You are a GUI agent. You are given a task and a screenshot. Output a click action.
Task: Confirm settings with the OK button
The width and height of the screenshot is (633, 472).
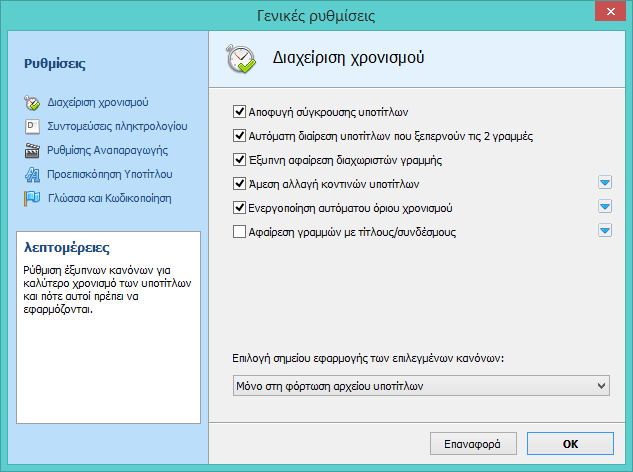(x=570, y=442)
